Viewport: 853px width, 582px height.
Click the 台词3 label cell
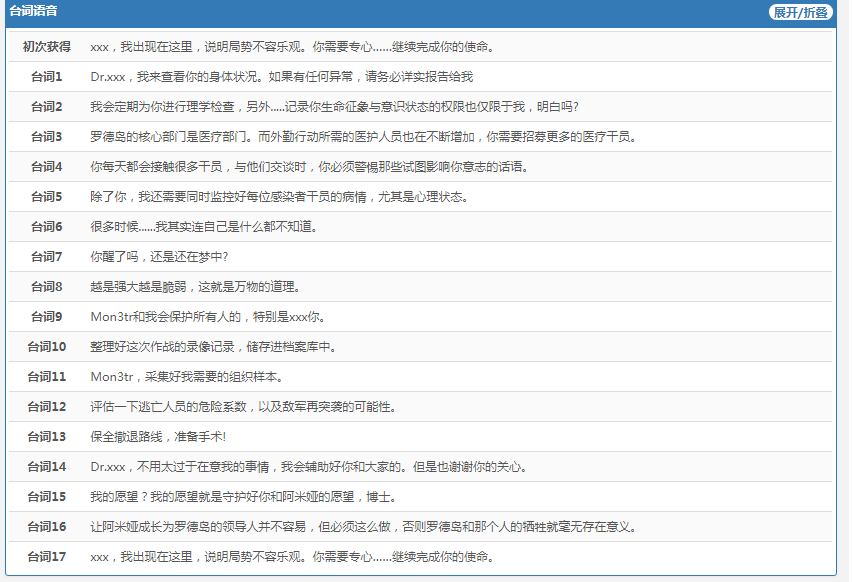coord(47,137)
